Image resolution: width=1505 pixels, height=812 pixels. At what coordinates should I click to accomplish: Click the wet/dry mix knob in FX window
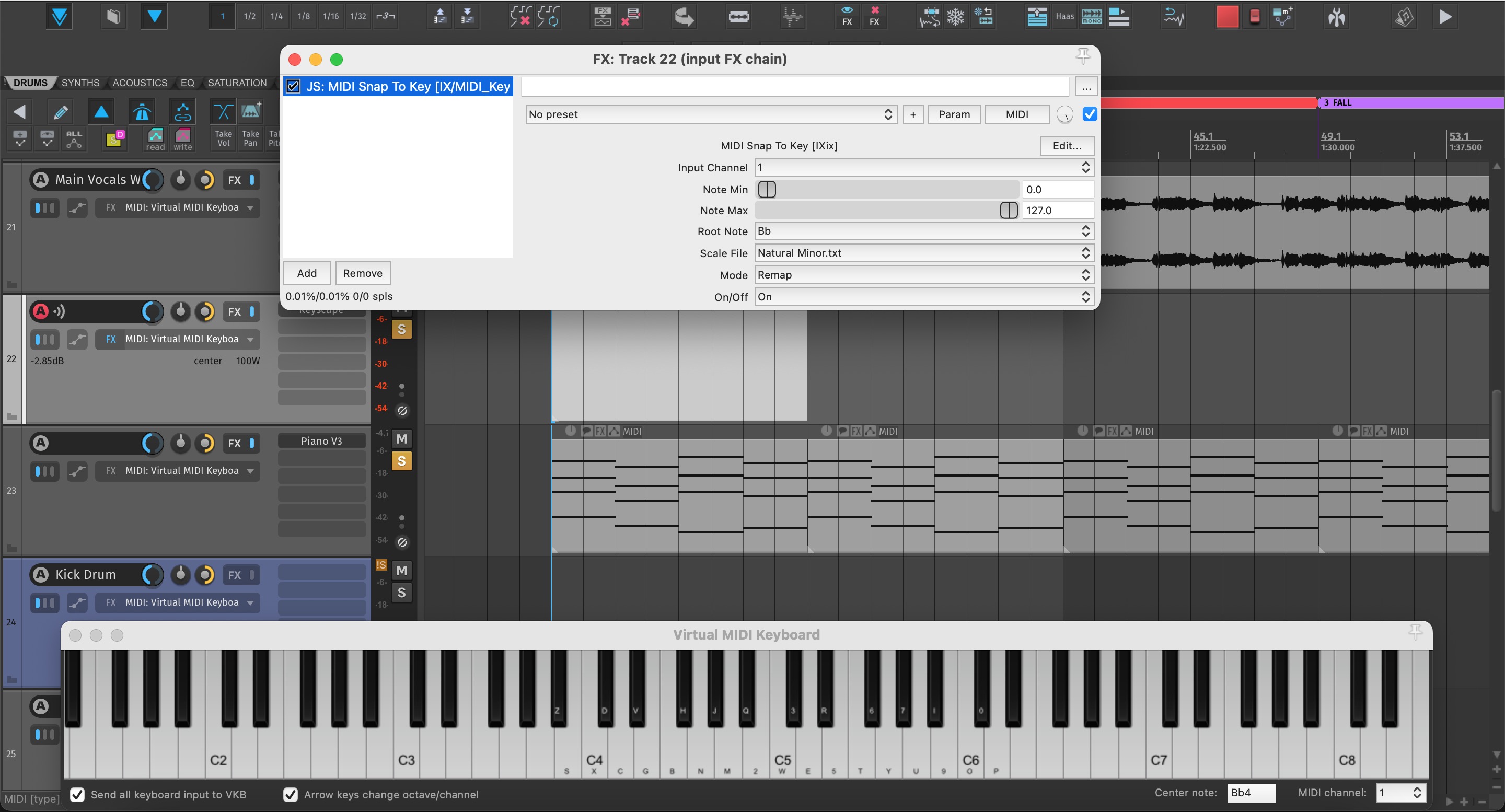[x=1064, y=114]
